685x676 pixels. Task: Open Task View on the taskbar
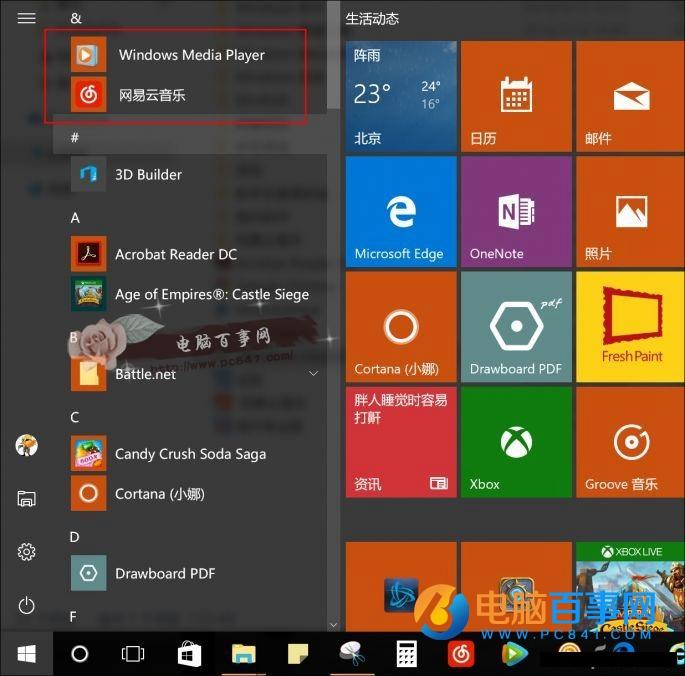click(133, 654)
